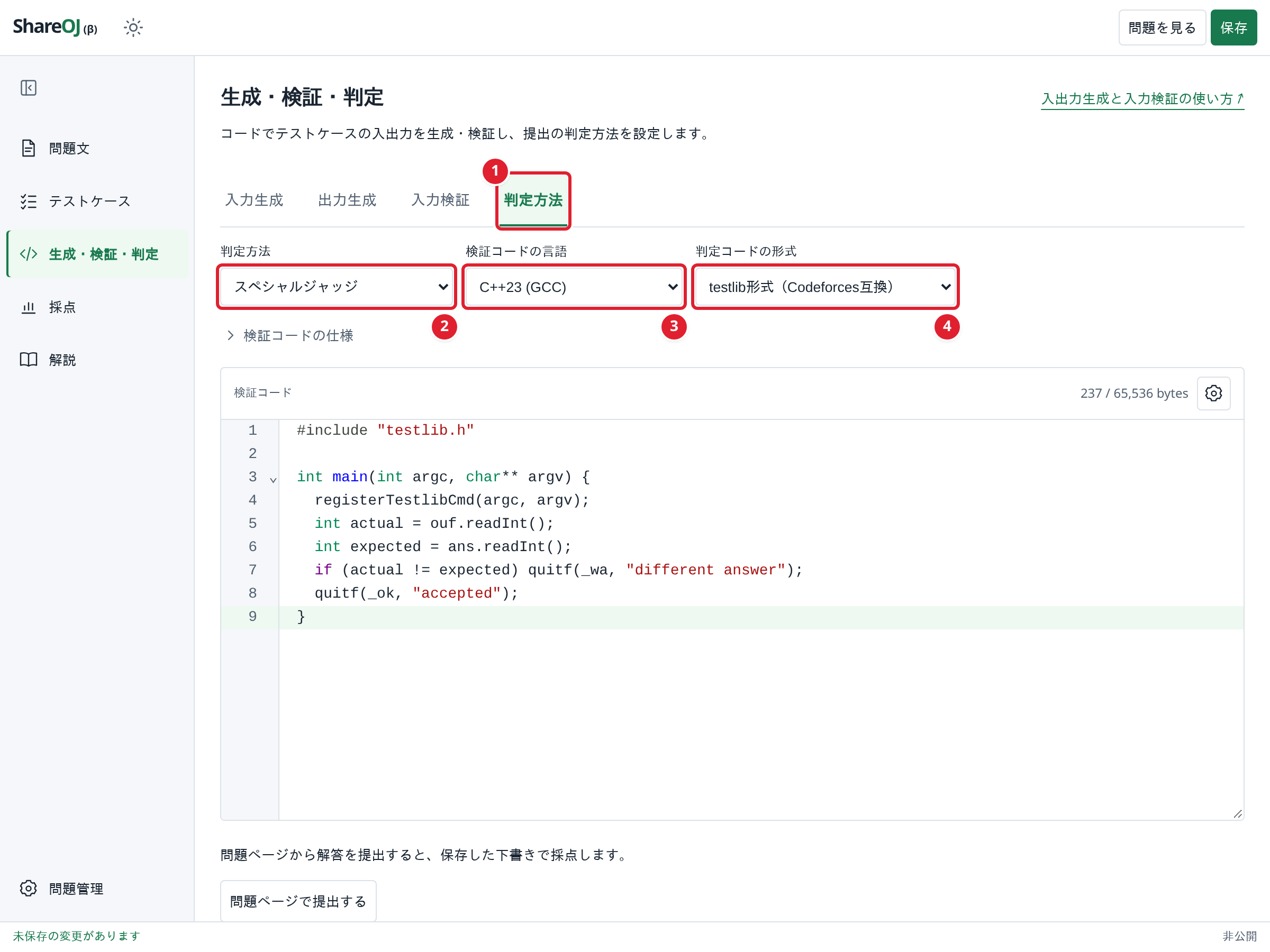Open the 判定方法 dropdown showing スペシャルジャッジ
The image size is (1270, 952).
point(337,287)
